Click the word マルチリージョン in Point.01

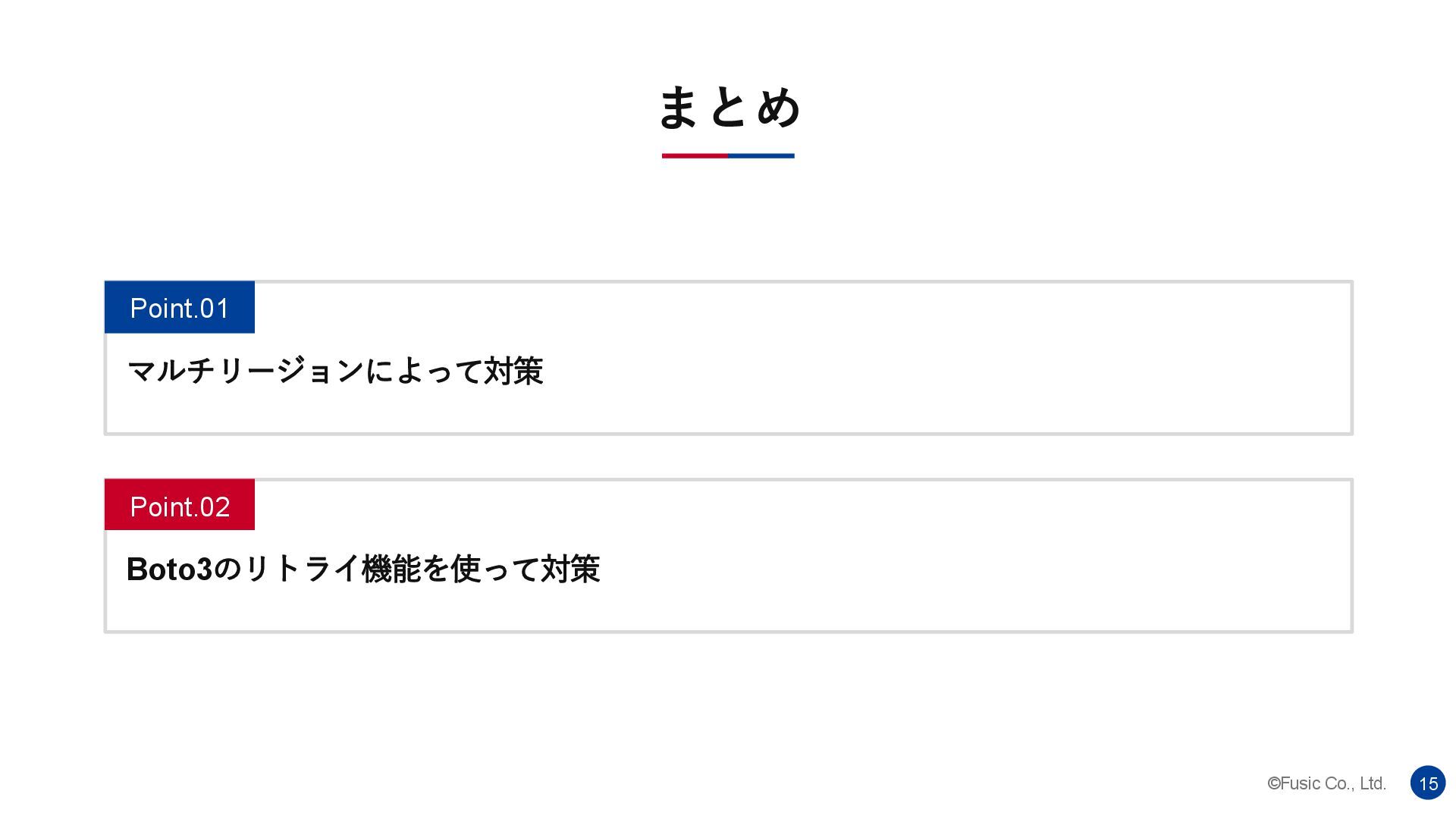click(246, 371)
